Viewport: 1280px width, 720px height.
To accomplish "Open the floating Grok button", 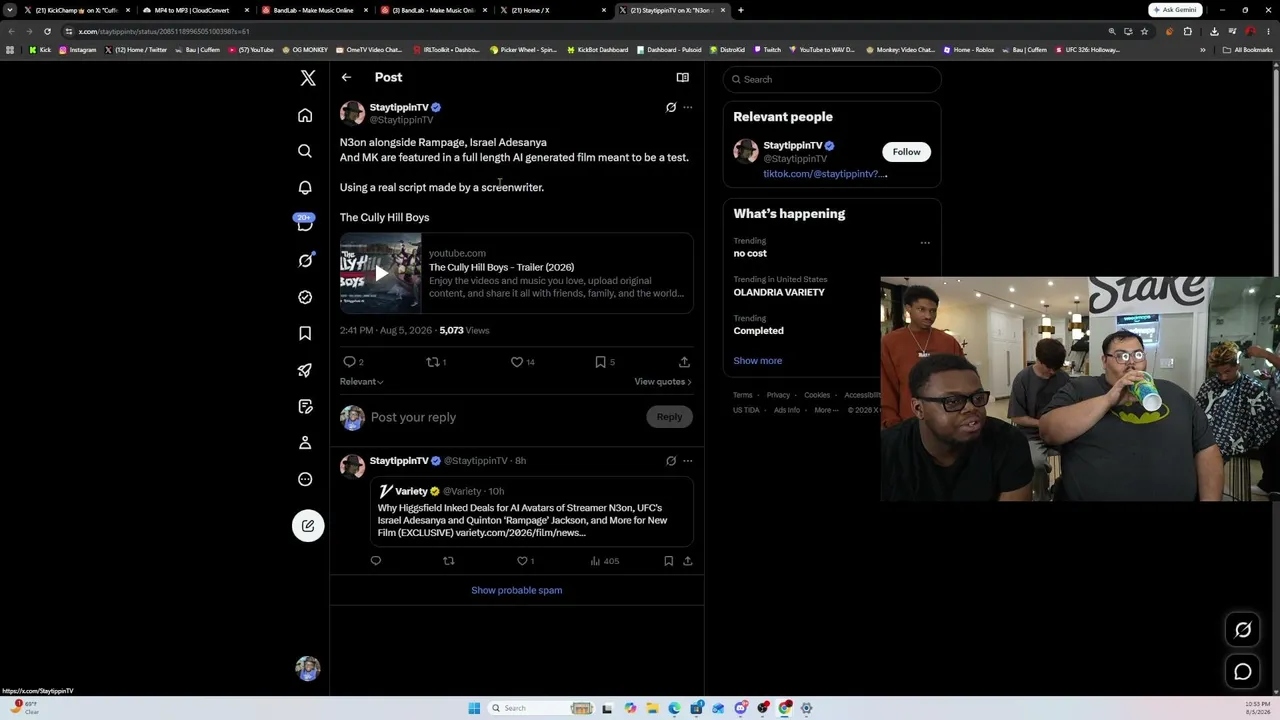I will pyautogui.click(x=1243, y=630).
